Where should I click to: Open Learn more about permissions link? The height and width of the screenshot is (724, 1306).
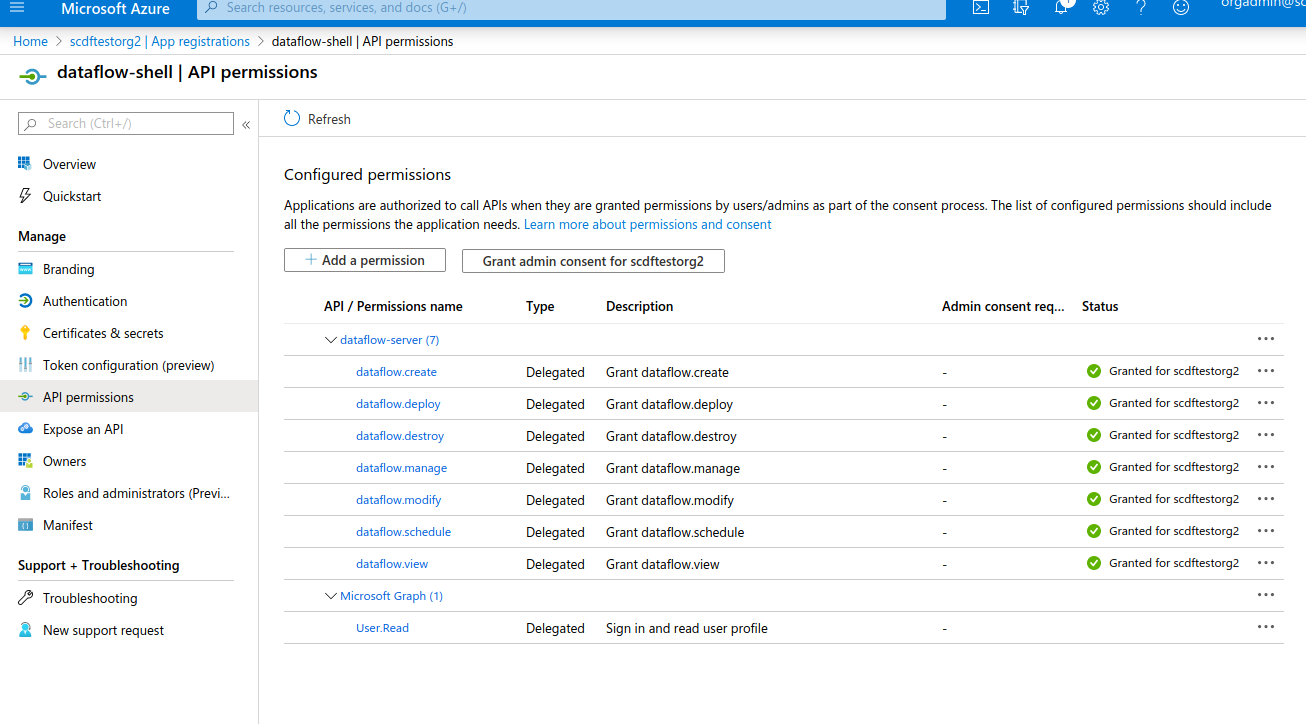[x=647, y=225]
